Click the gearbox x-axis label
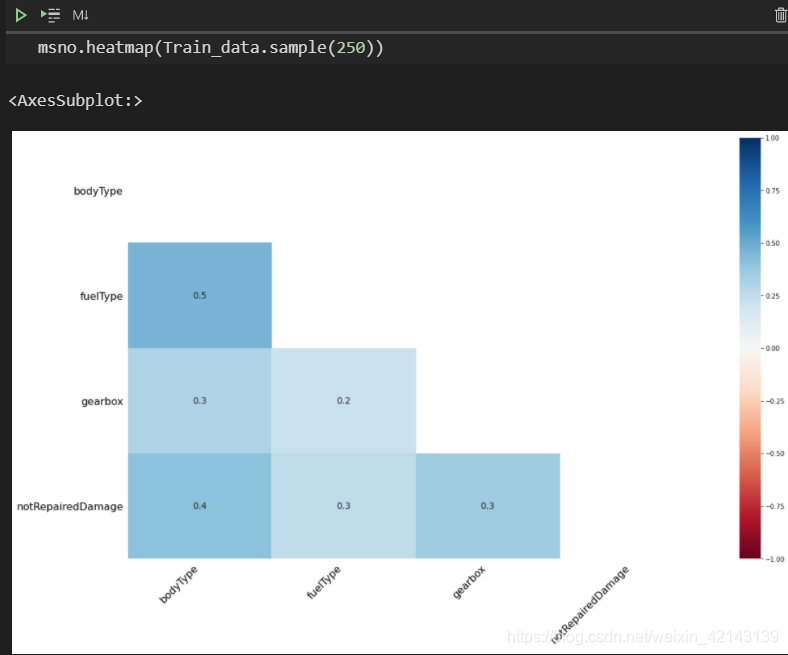Viewport: 788px width, 655px height. coord(469,582)
